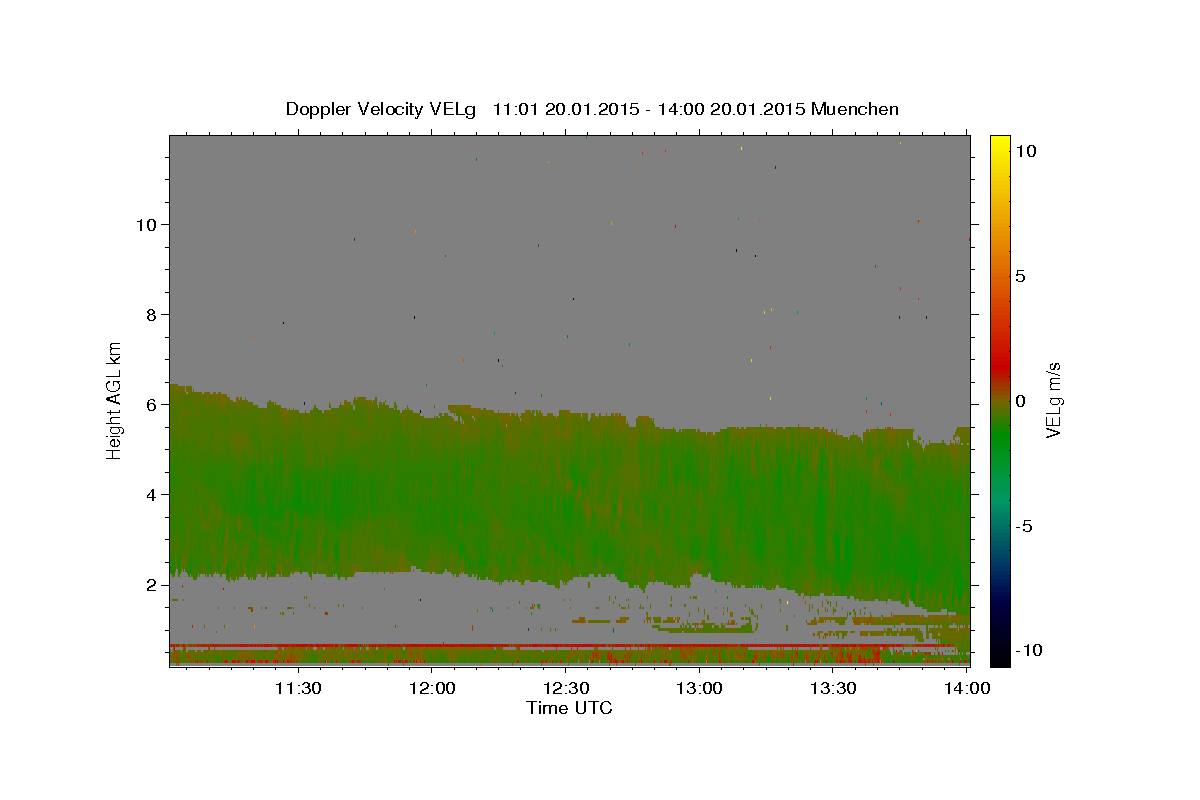1200x800 pixels.
Task: Click the 'Height AGL km' axis label
Action: point(115,401)
